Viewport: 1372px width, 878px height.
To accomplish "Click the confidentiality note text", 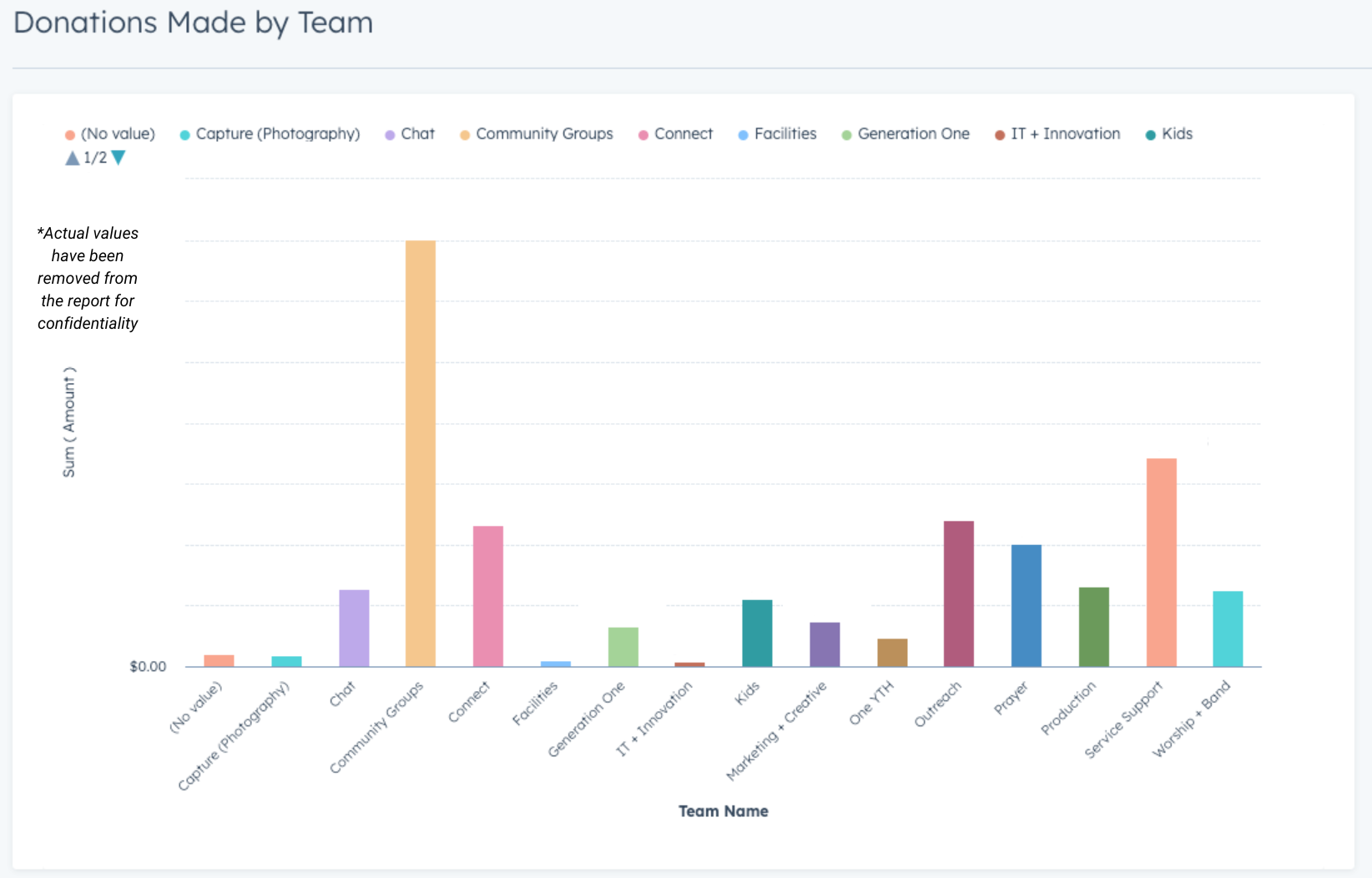I will (88, 278).
